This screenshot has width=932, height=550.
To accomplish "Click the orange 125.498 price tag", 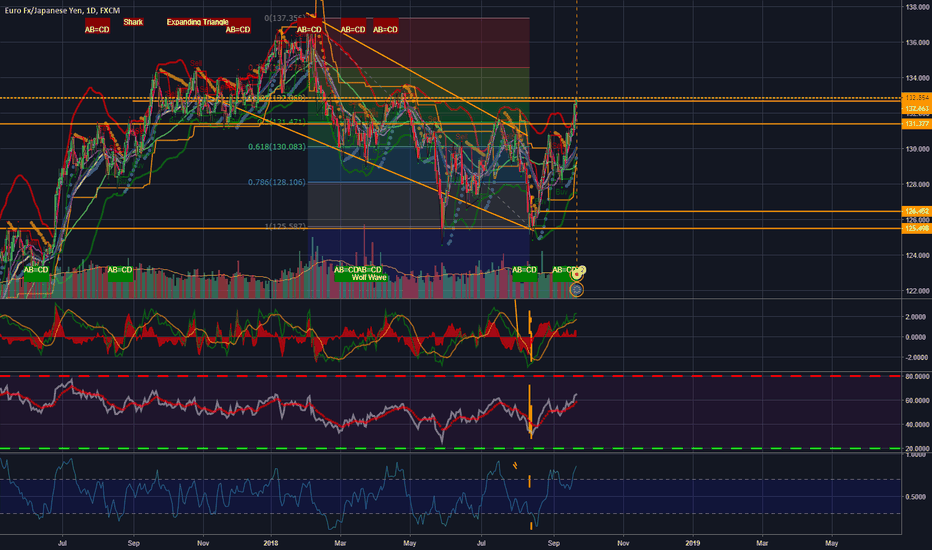I will (x=917, y=228).
